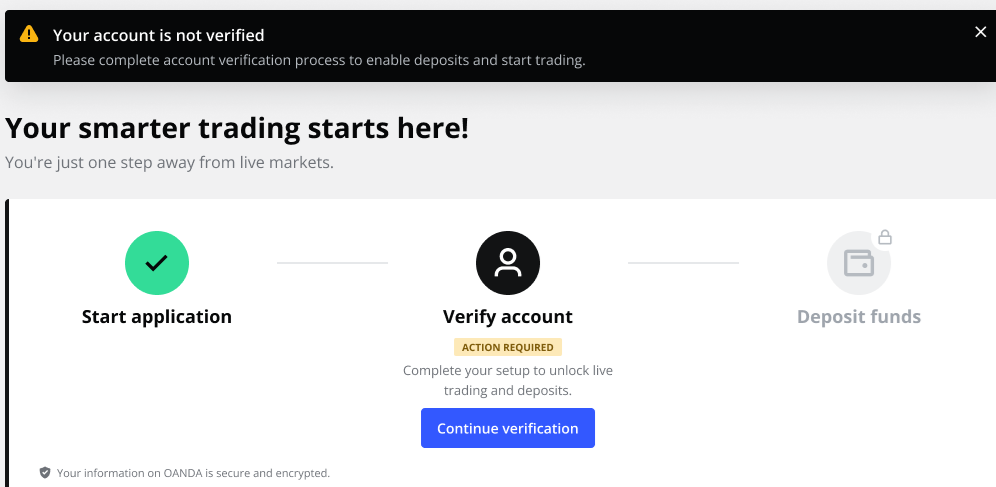Dismiss the account not verified banner

[980, 32]
